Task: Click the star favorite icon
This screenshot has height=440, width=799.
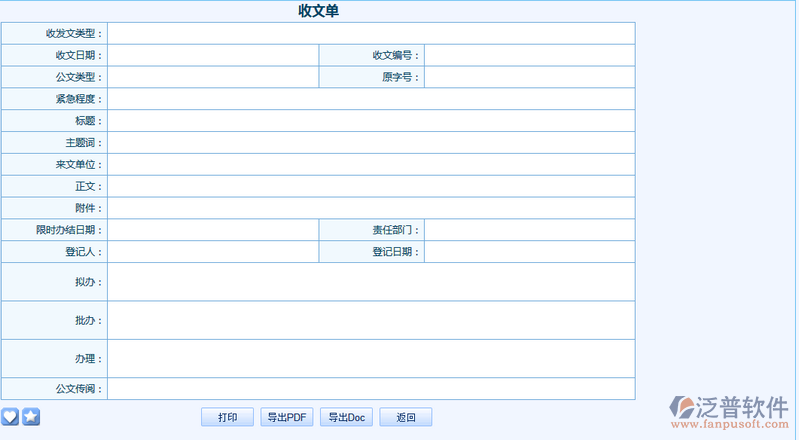Action: (31, 416)
